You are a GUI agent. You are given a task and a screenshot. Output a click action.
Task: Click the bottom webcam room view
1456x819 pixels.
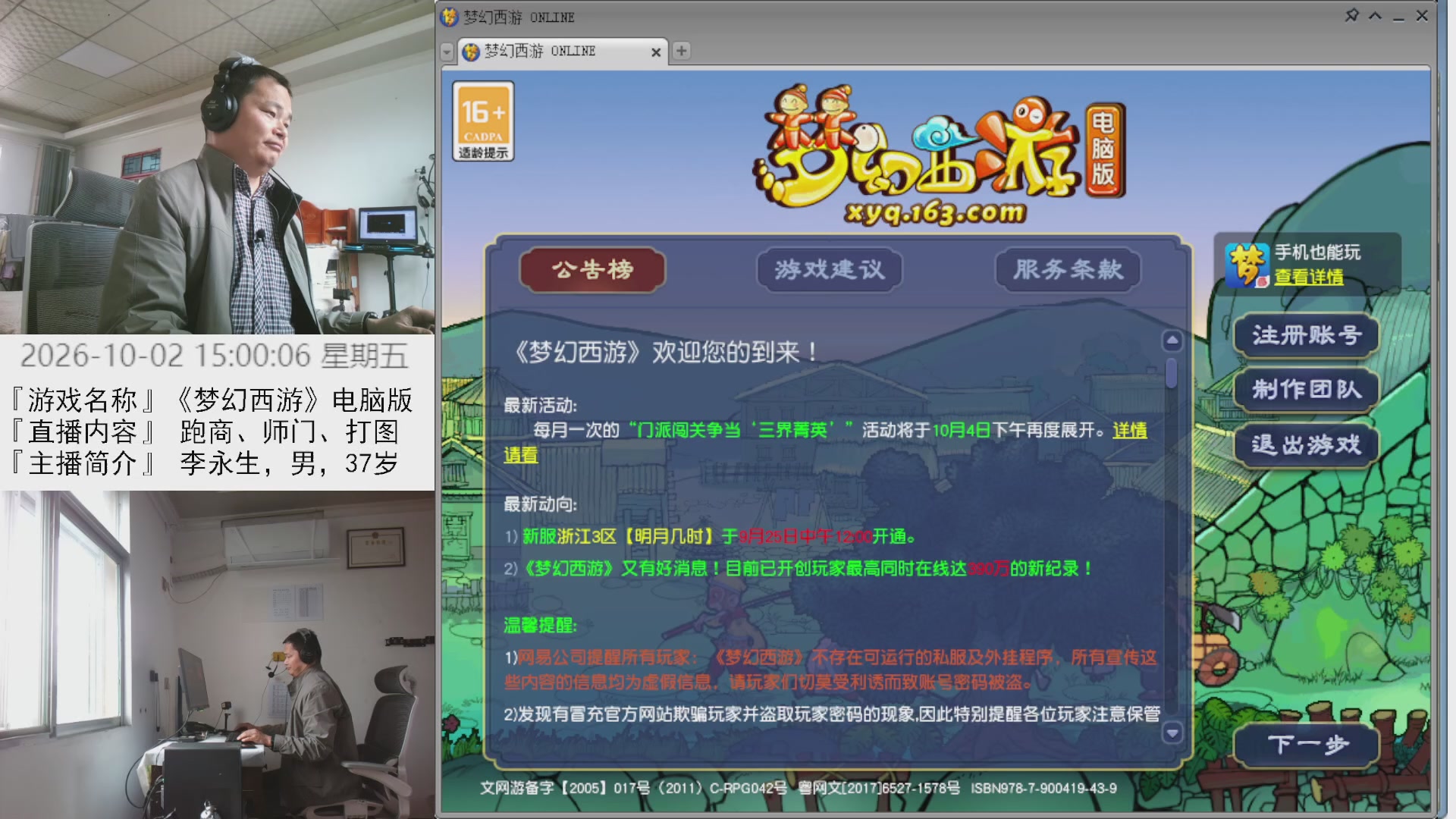click(x=218, y=655)
